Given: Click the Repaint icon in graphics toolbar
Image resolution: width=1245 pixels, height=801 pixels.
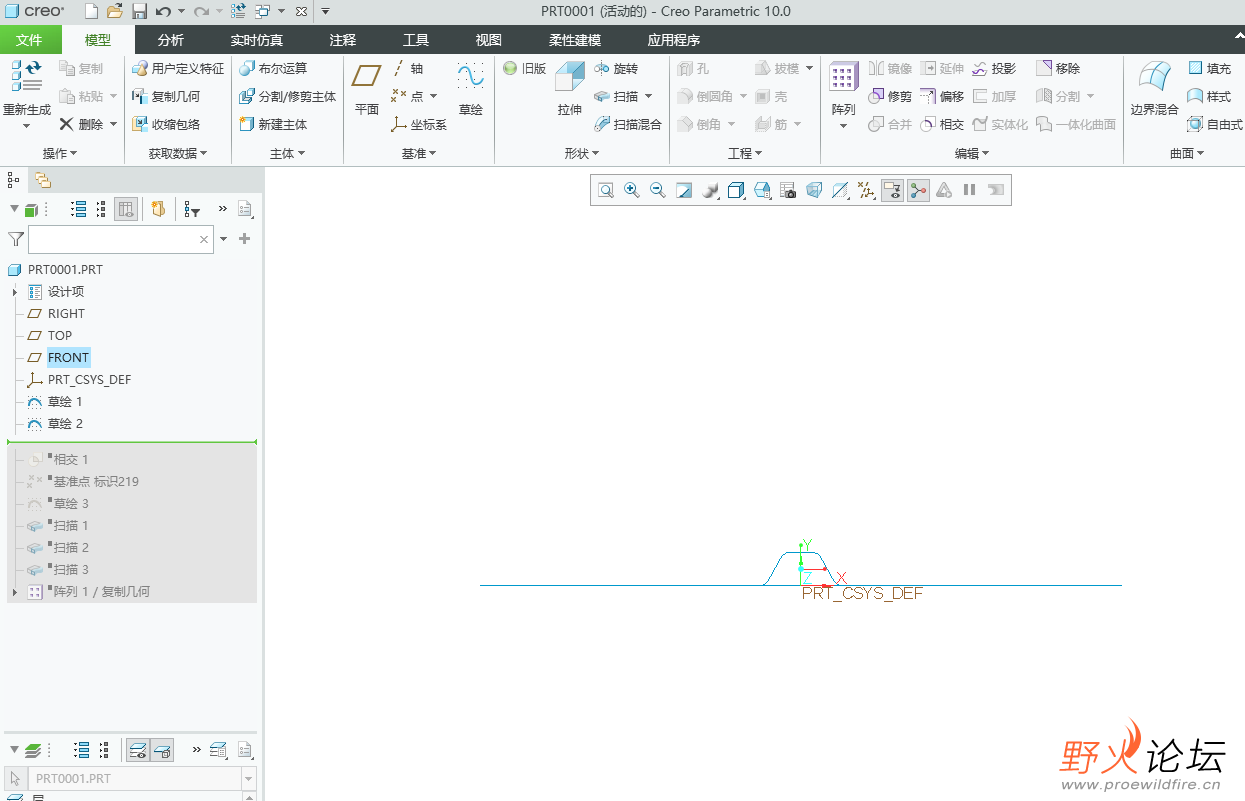Looking at the screenshot, I should coord(684,190).
